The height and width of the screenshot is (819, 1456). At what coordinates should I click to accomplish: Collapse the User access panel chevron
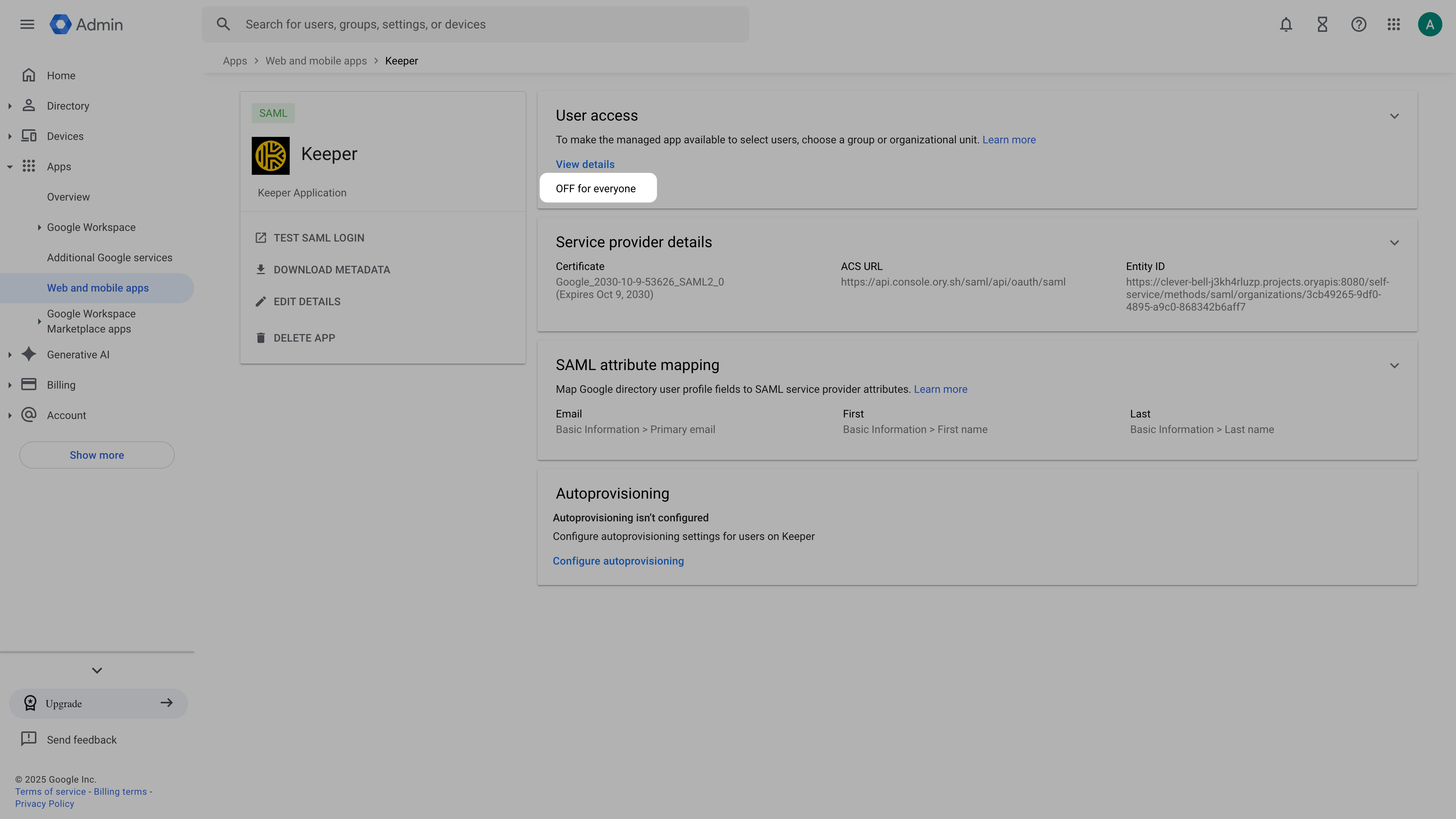click(1395, 116)
